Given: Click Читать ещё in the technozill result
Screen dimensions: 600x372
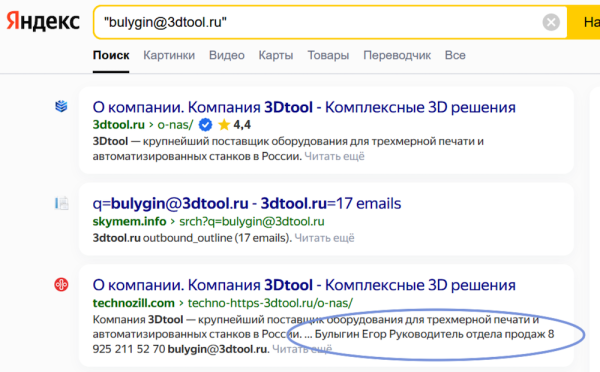Looking at the screenshot, I should tap(302, 349).
